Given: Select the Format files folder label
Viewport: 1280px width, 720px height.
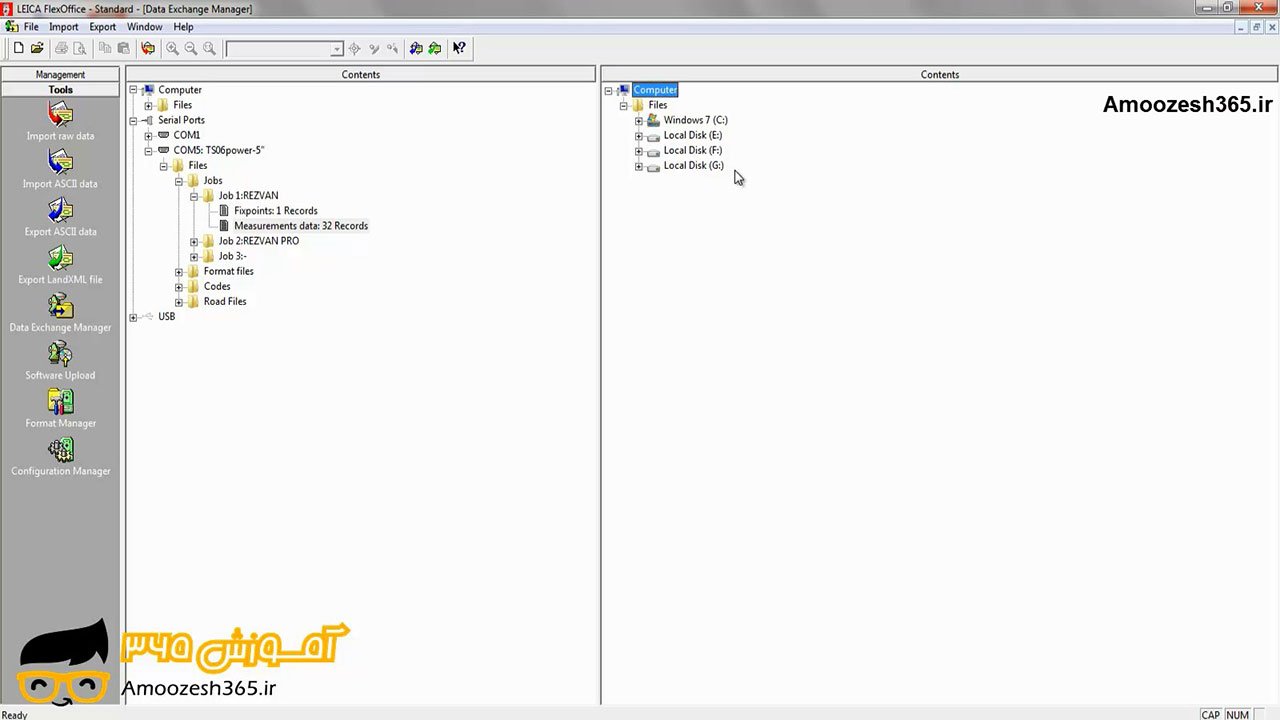Looking at the screenshot, I should pos(229,272).
